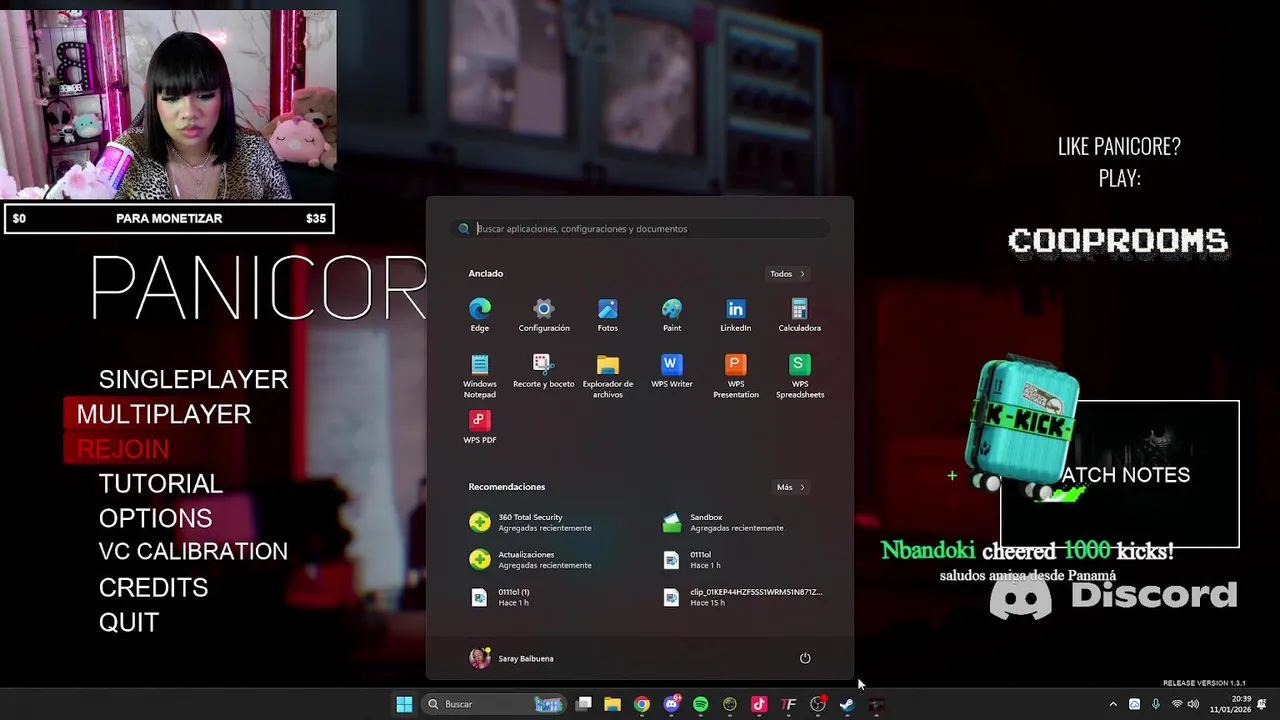
Task: Open Windows Notepad pinned app
Action: (x=480, y=376)
